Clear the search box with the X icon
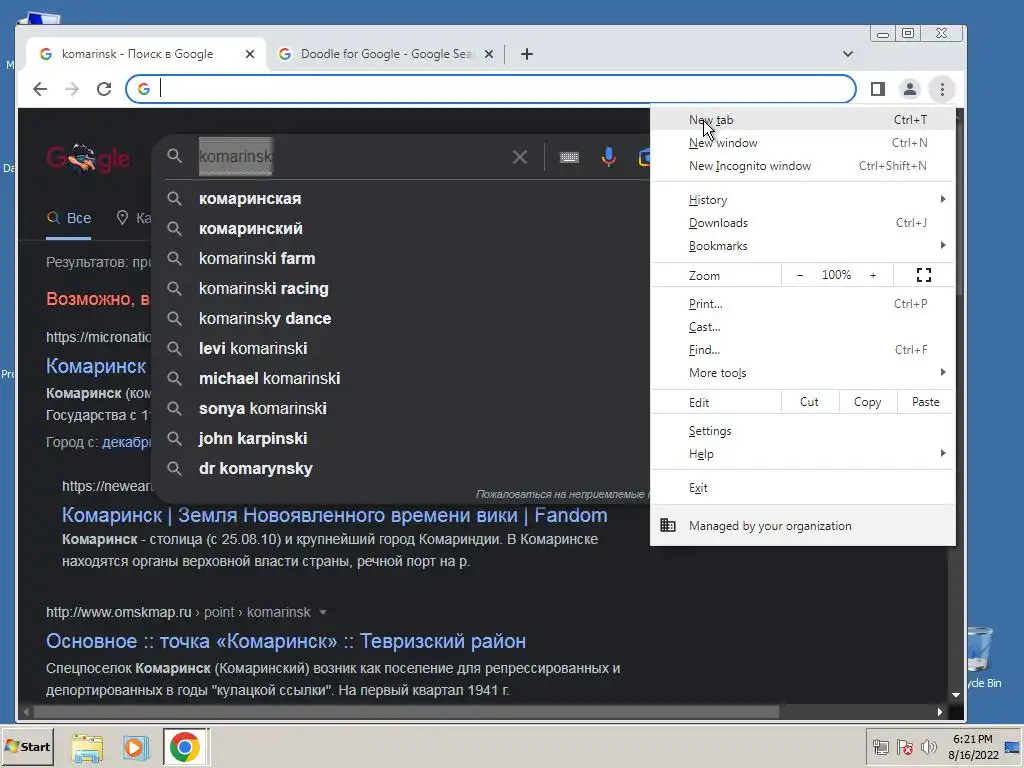Image resolution: width=1024 pixels, height=768 pixels. 520,157
